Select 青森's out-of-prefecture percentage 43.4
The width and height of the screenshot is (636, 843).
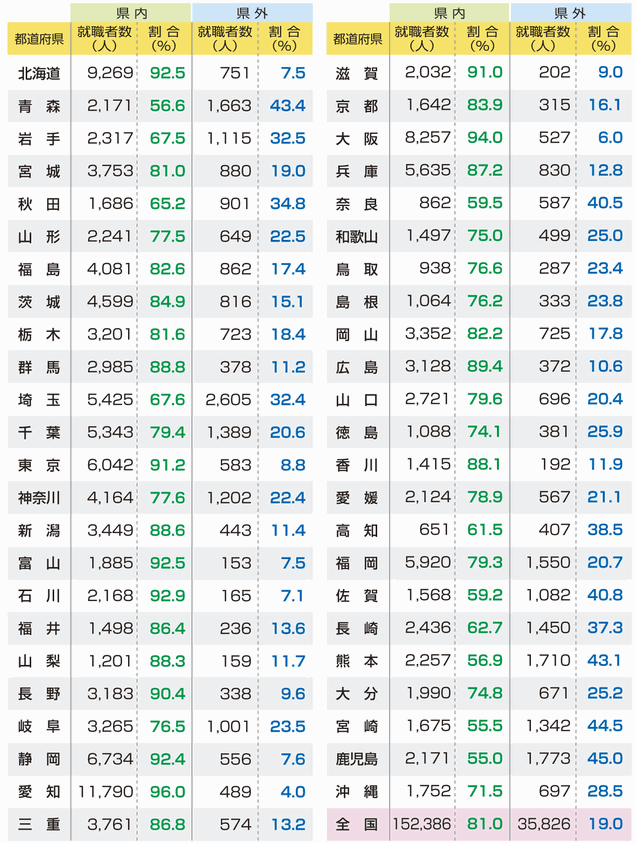[287, 105]
